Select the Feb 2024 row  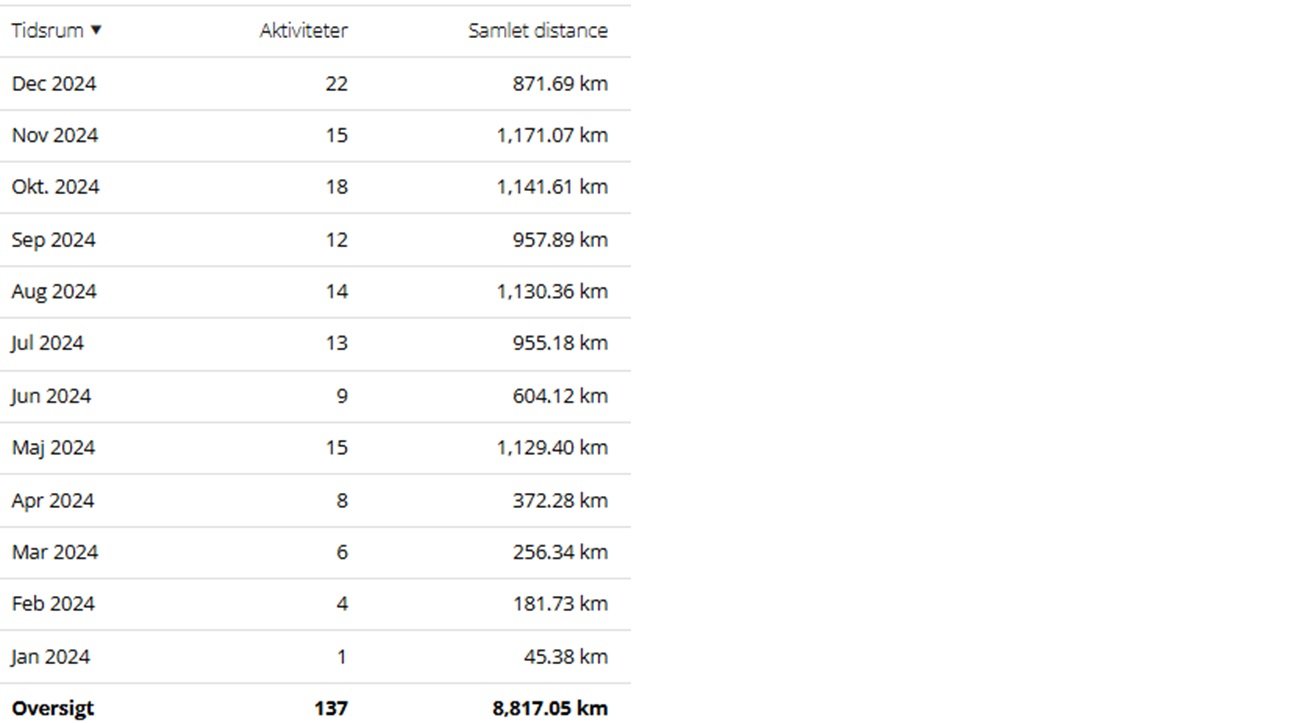(53, 604)
